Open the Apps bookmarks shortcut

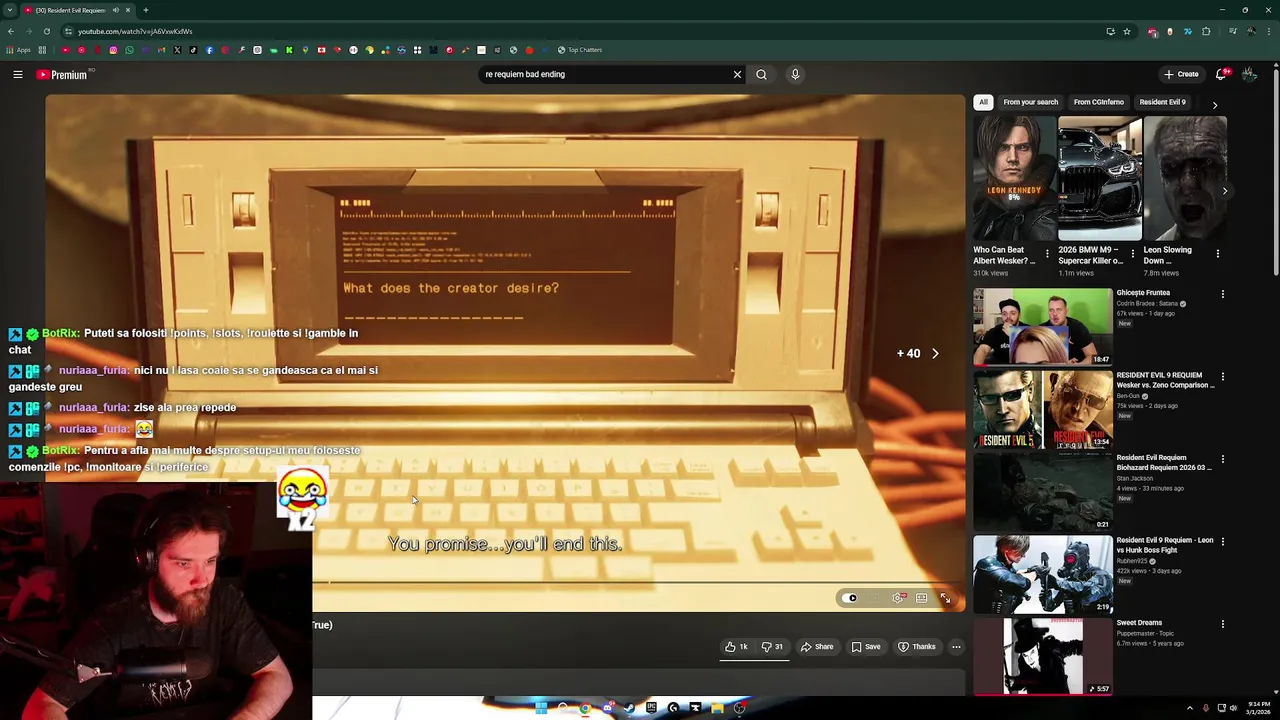click(x=18, y=50)
